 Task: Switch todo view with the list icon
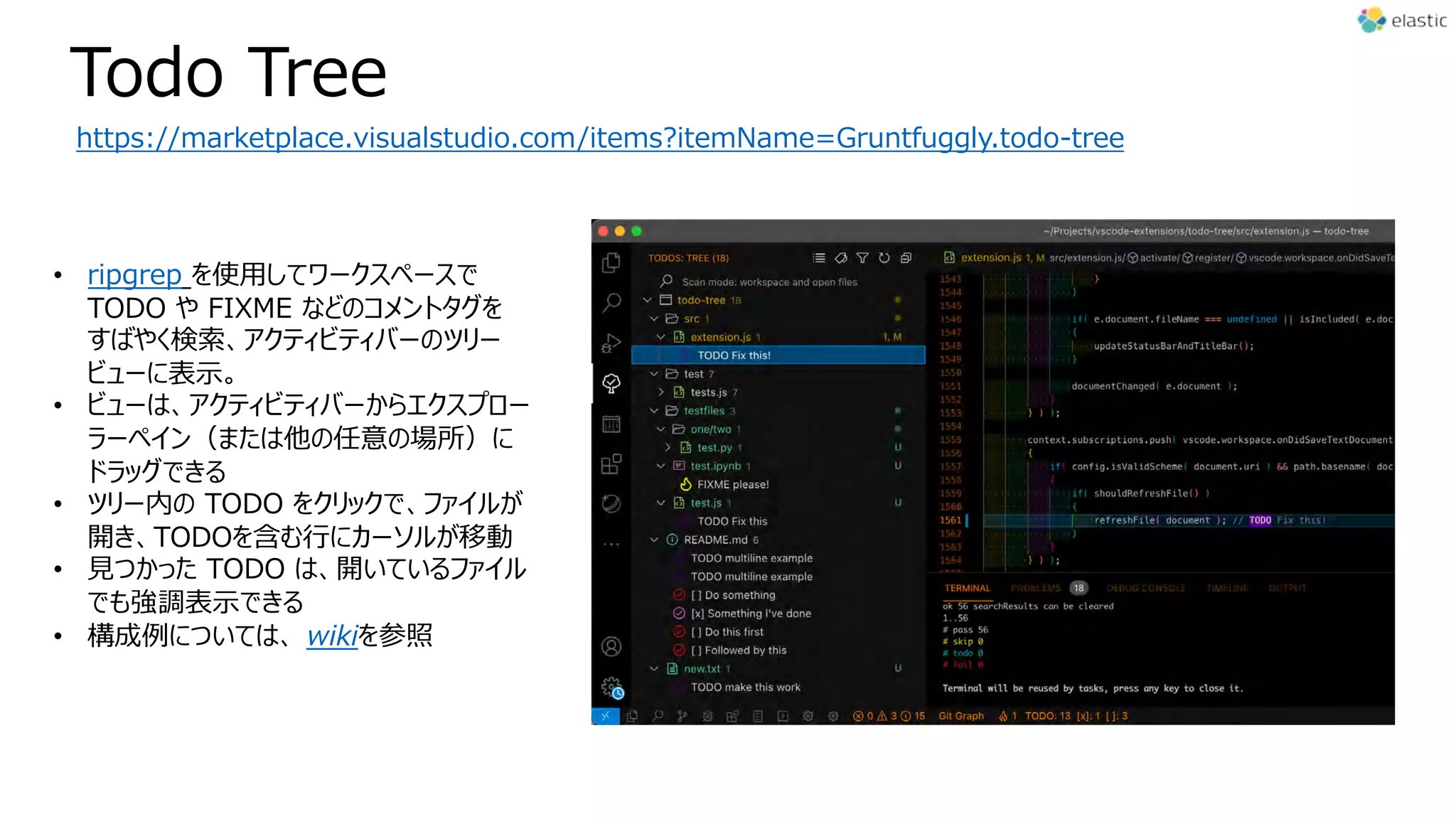(x=819, y=258)
